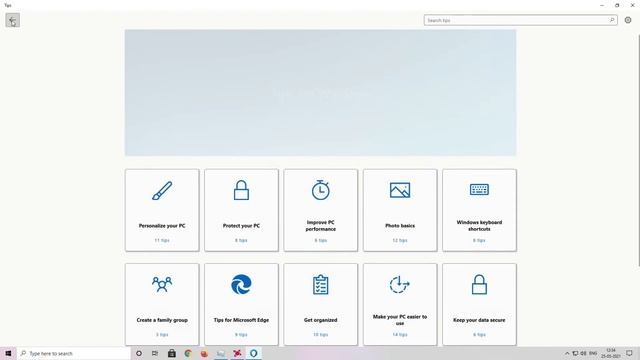Click the taskbar 'Type here to search' box
The width and height of the screenshot is (640, 360).
pyautogui.click(x=73, y=353)
